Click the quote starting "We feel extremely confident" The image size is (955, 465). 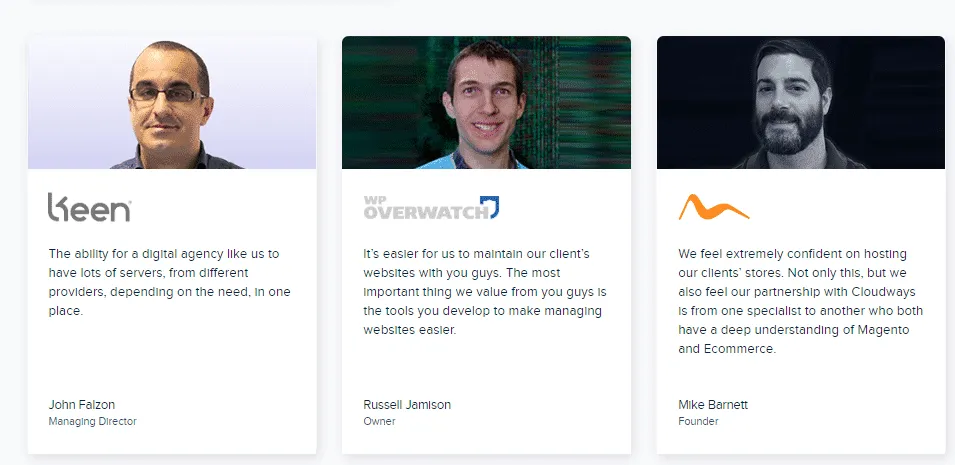pyautogui.click(x=800, y=301)
